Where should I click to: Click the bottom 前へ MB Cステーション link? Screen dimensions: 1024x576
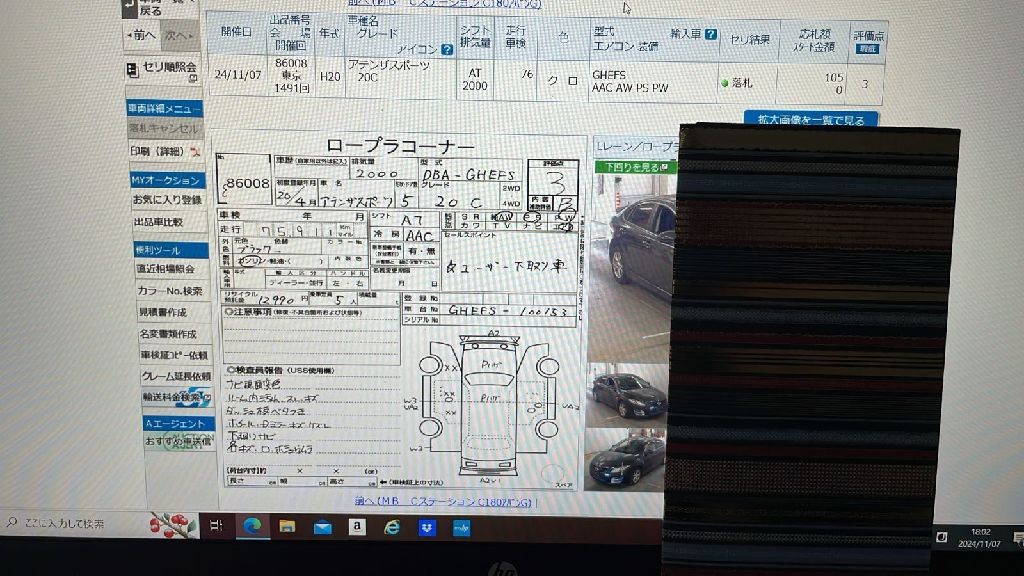445,502
